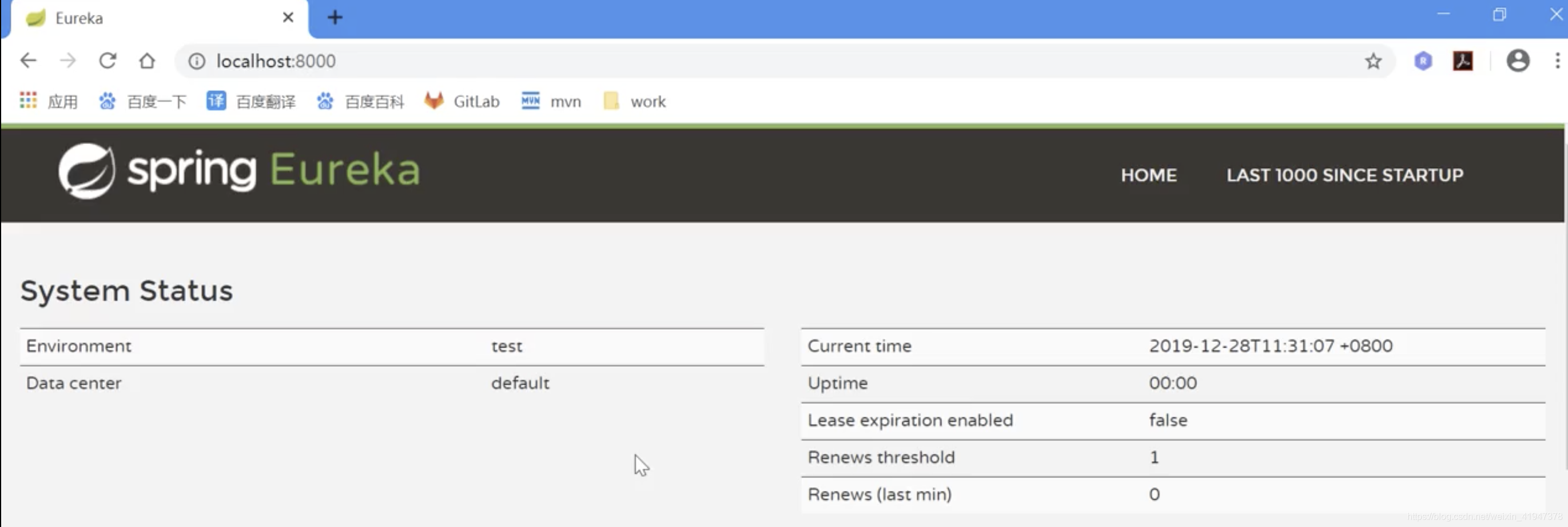This screenshot has width=1568, height=527.
Task: Open the 百度一下 bookmark
Action: (142, 101)
